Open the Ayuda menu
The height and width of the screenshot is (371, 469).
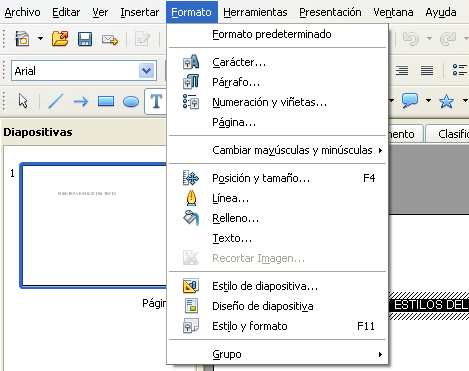(x=441, y=12)
